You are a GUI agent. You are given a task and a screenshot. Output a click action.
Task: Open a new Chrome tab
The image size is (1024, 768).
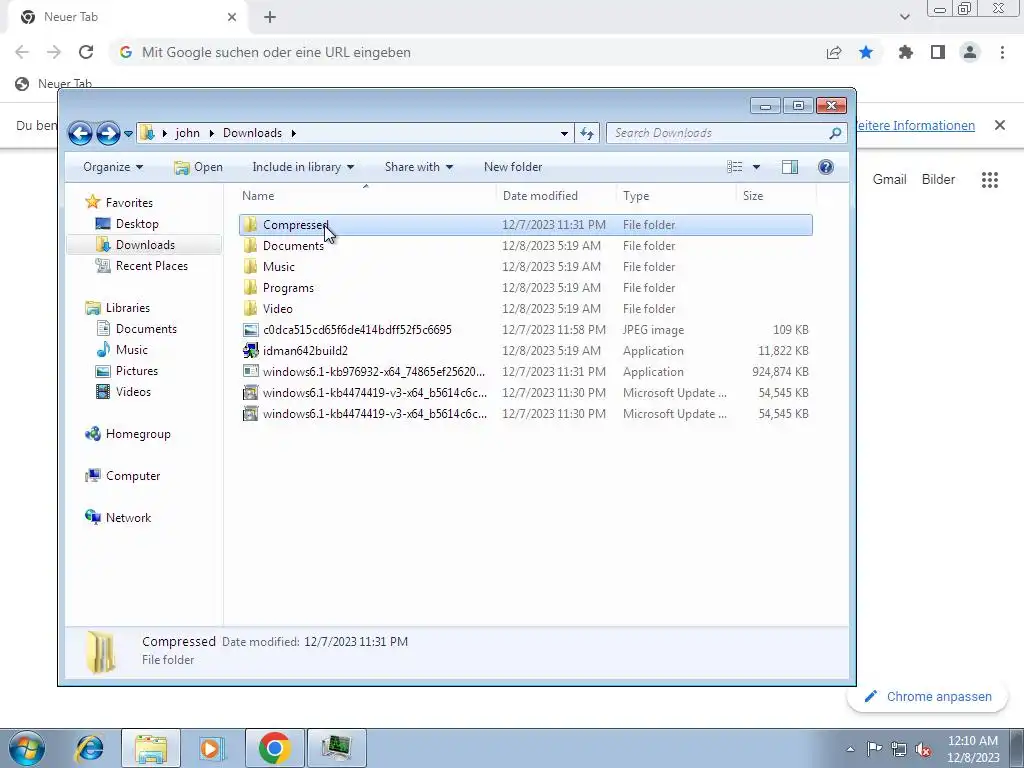[270, 17]
